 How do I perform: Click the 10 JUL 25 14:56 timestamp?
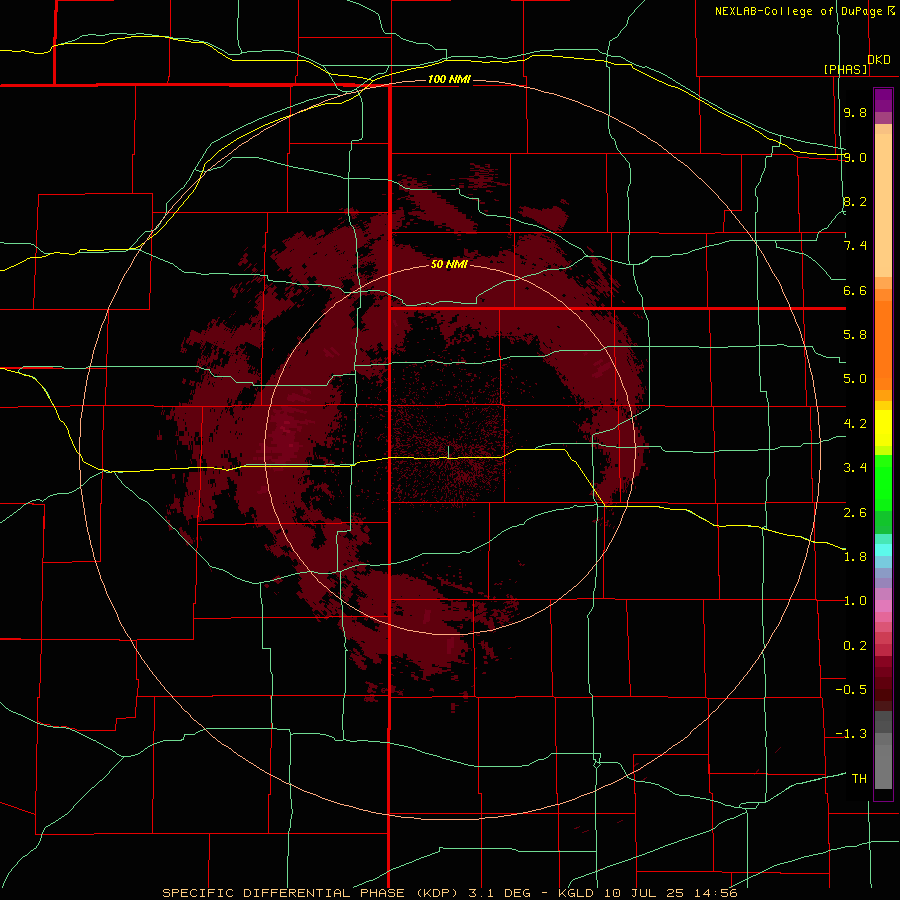(x=670, y=893)
